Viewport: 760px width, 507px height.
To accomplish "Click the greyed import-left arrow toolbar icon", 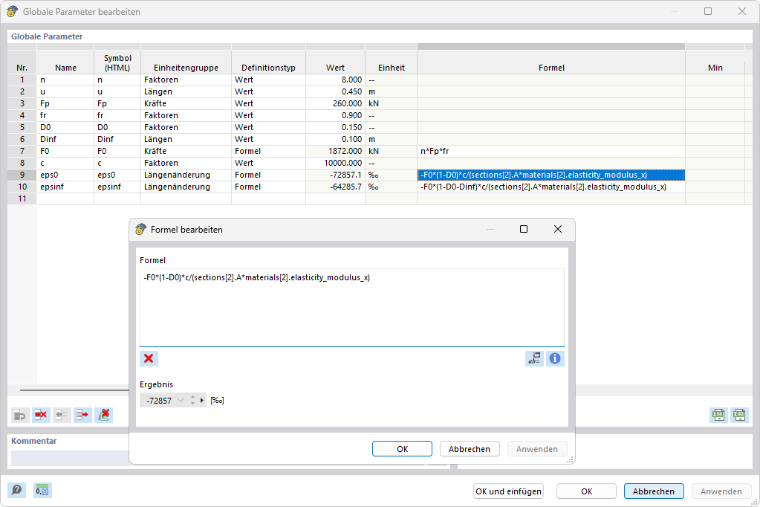I will tap(62, 415).
